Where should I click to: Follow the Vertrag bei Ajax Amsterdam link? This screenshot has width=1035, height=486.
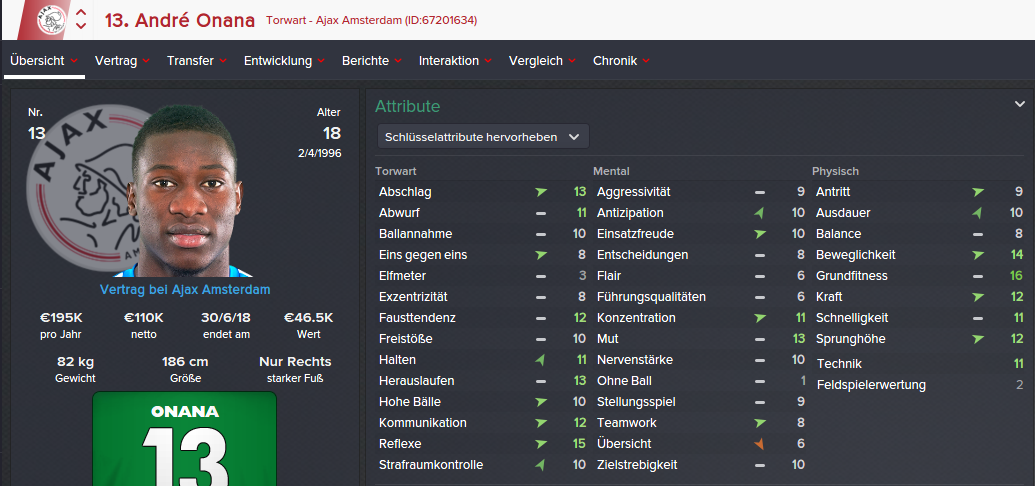185,290
